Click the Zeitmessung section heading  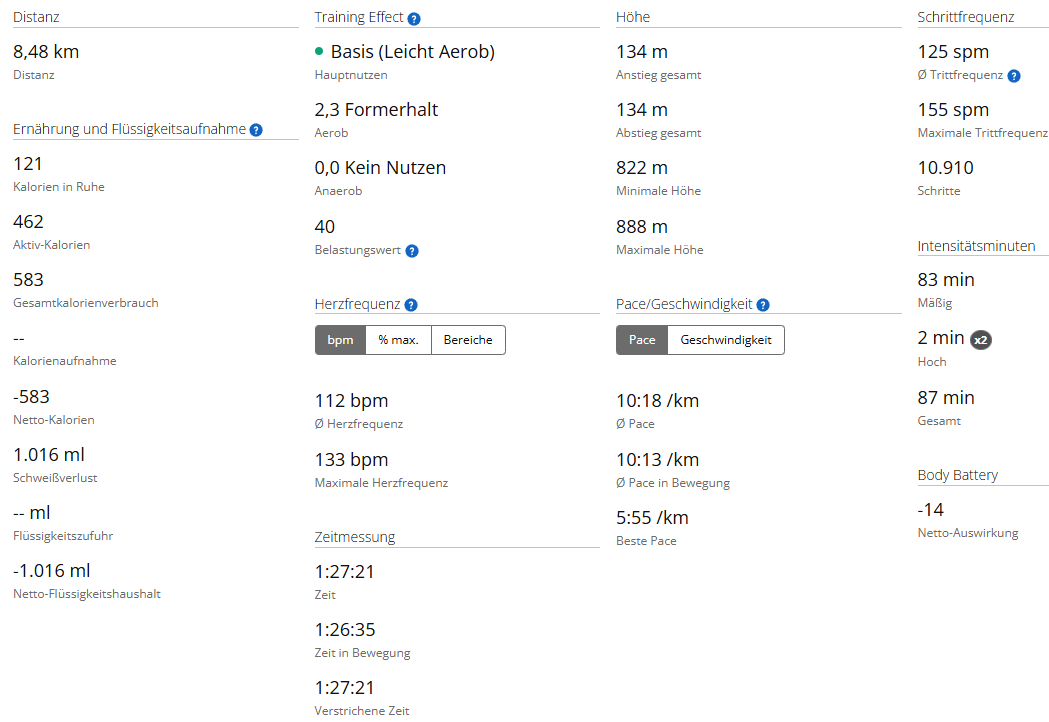point(355,537)
